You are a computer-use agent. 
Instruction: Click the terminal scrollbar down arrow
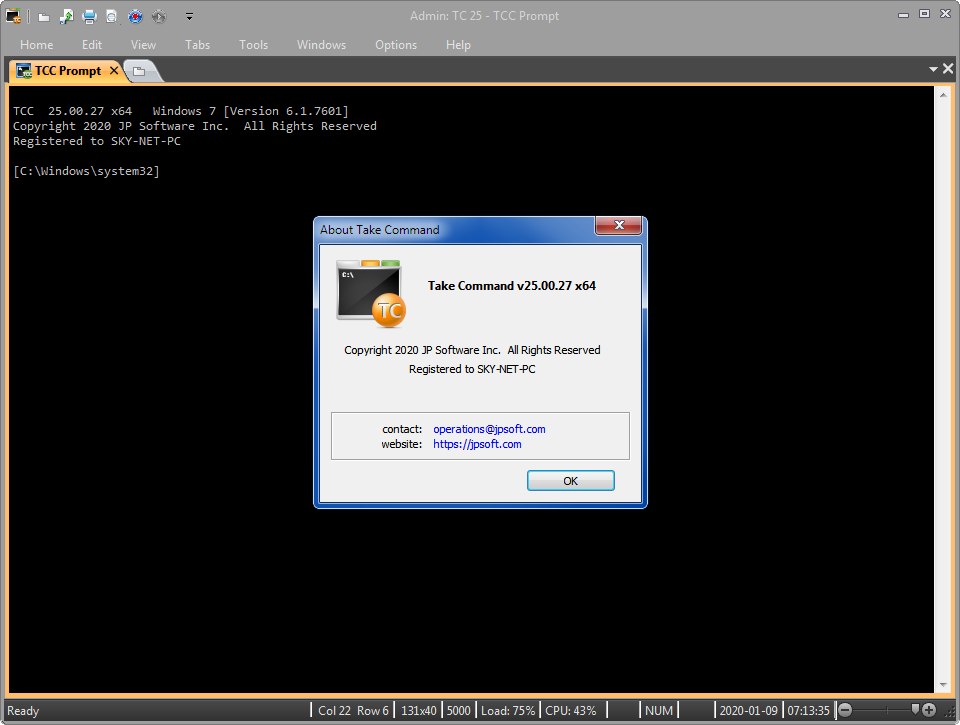pyautogui.click(x=943, y=685)
